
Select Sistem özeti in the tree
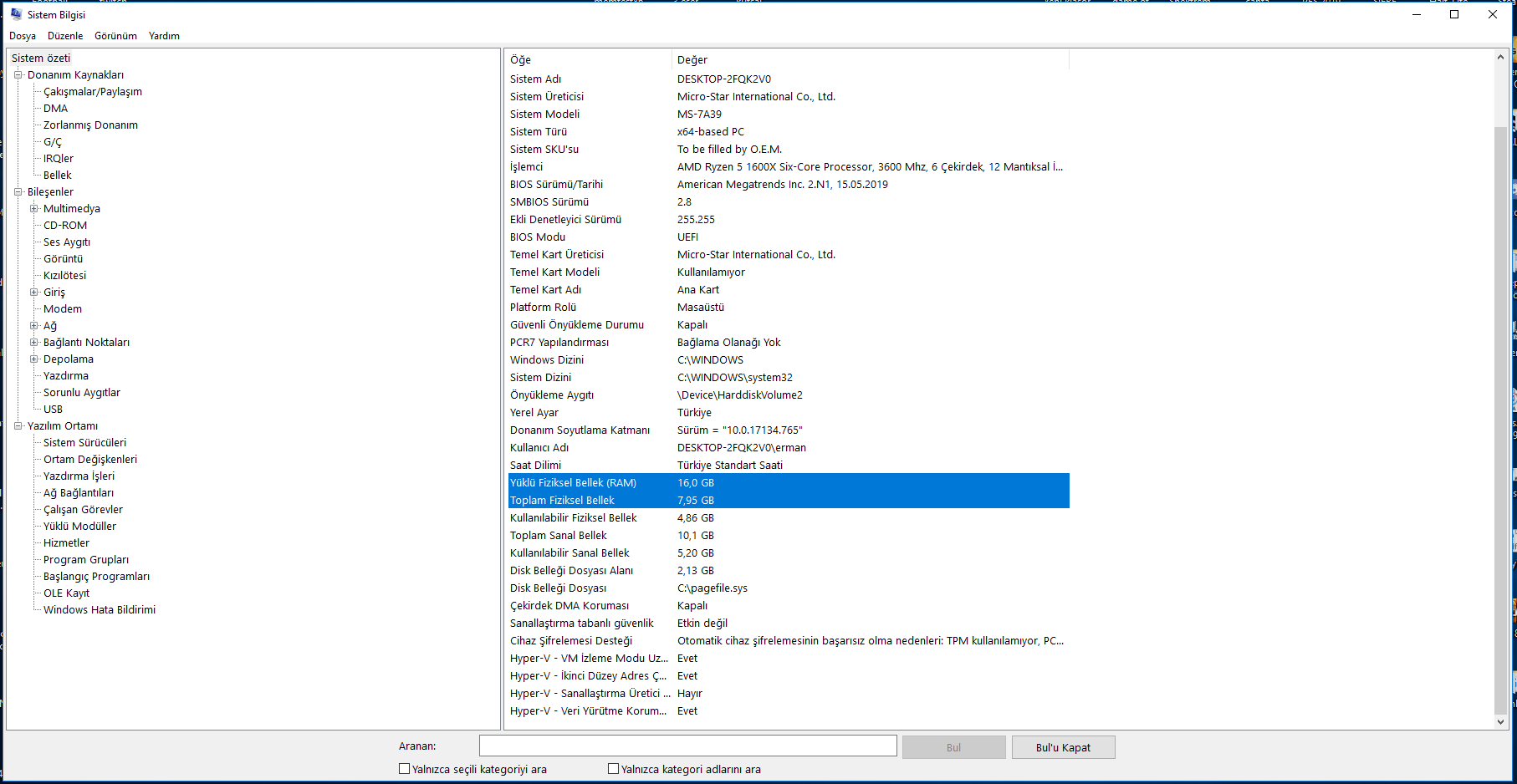[41, 59]
